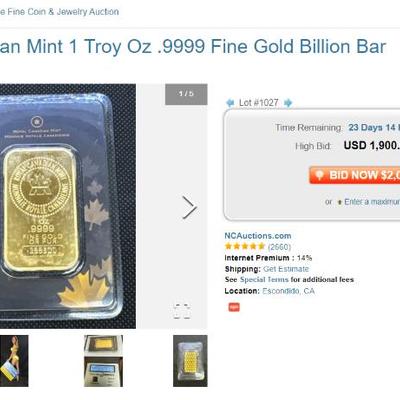This screenshot has height=400, width=400.
Task: Go to previous lot arrow
Action: pyautogui.click(x=230, y=103)
